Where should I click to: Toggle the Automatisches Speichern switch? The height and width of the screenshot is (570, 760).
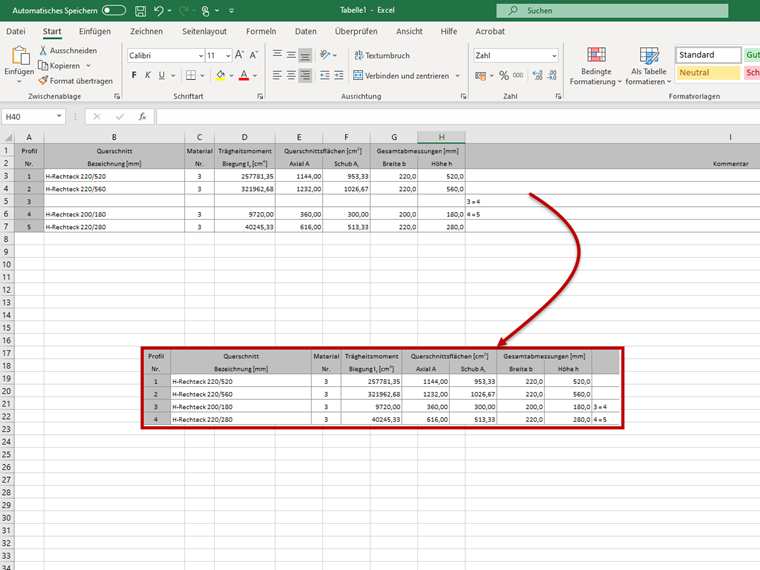(x=114, y=10)
